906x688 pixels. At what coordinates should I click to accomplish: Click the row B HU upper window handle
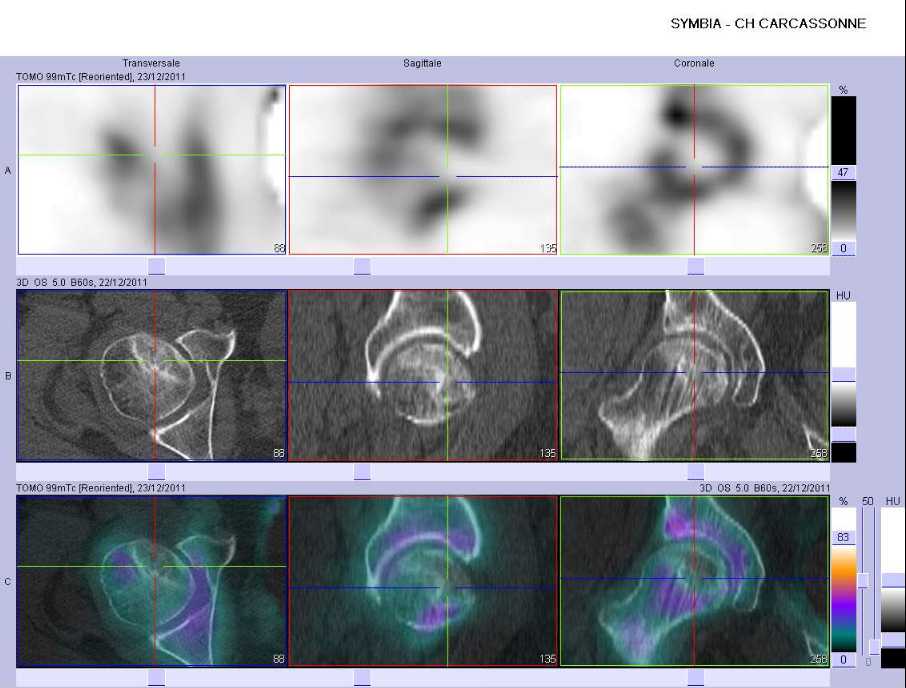point(844,374)
